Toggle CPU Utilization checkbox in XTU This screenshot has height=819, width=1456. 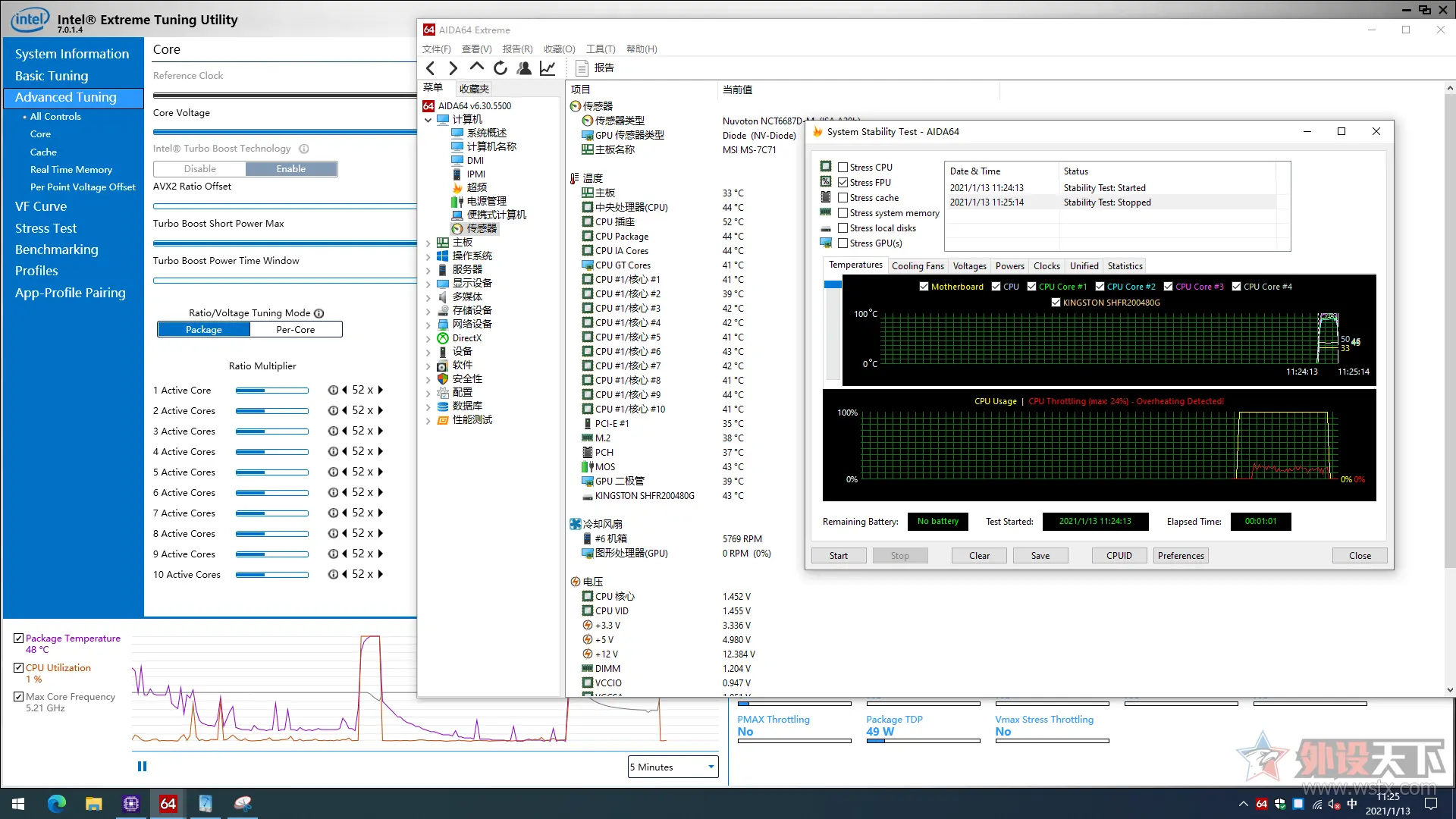pyautogui.click(x=18, y=668)
